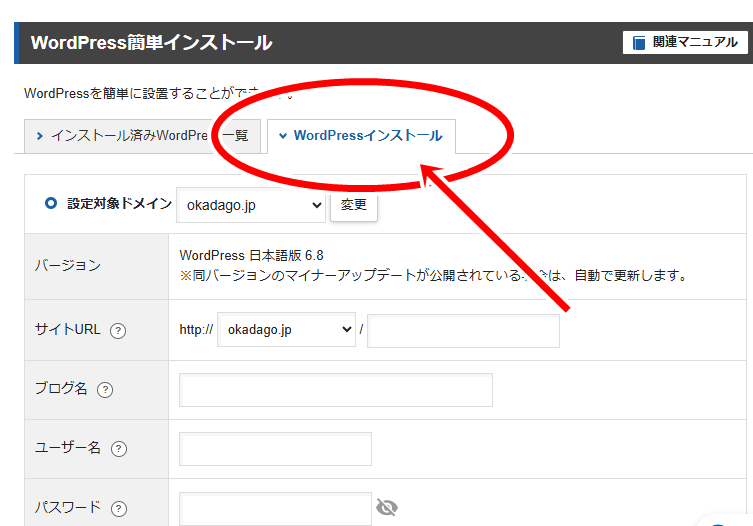Screen dimensions: 753x526
Task: Open the 設定対象ドメイン dropdown
Action: point(251,205)
